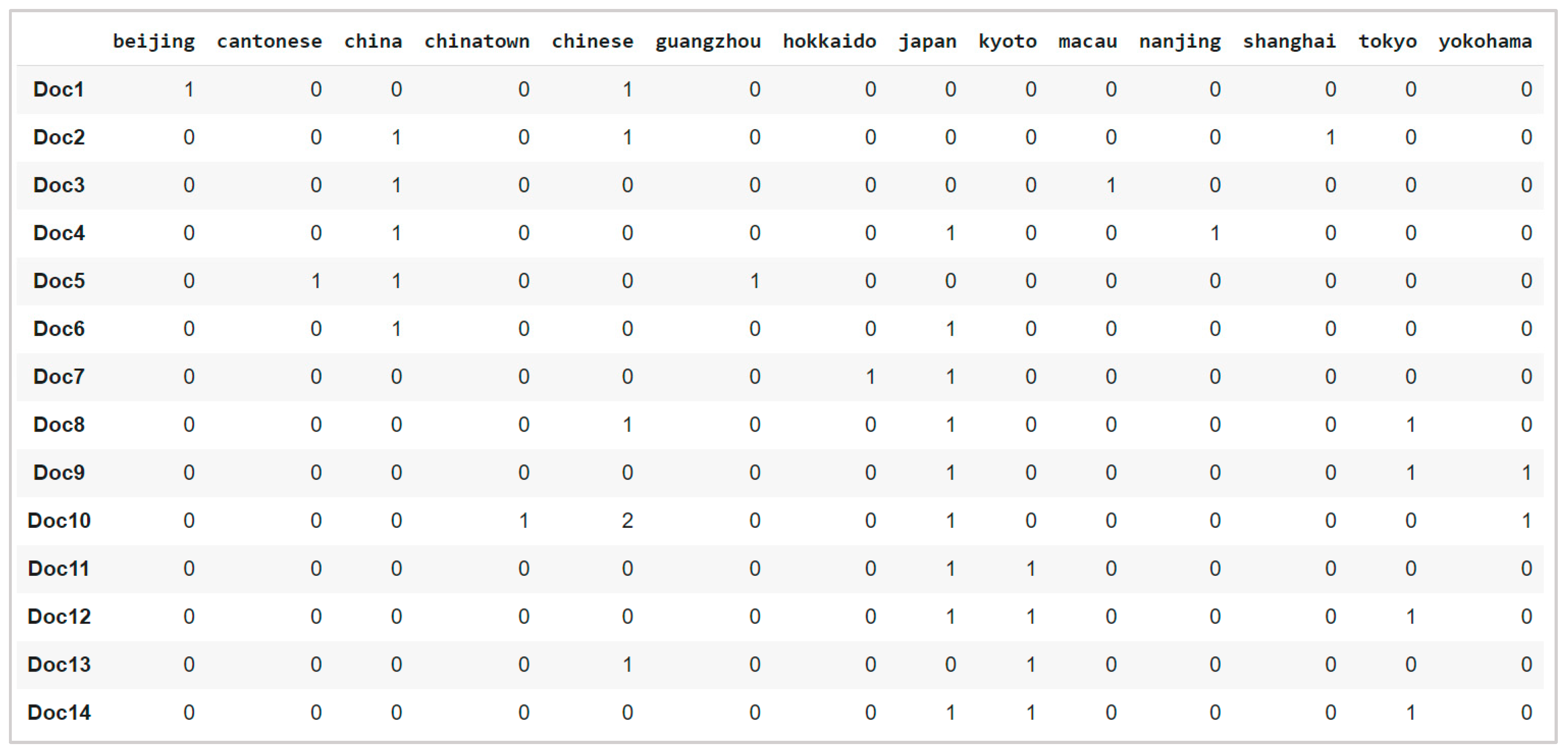Click the guangzhou column header
The height and width of the screenshot is (753, 1568).
[x=708, y=42]
